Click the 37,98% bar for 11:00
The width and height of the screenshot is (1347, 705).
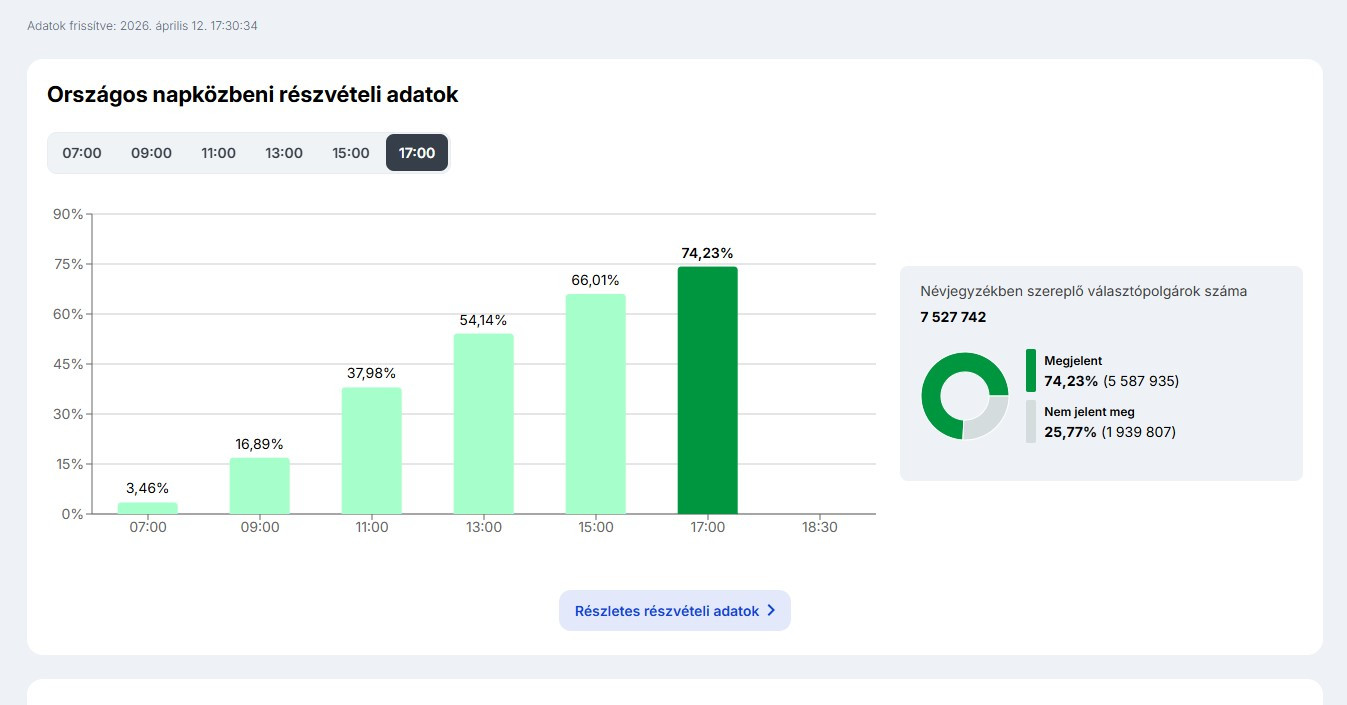coord(372,451)
